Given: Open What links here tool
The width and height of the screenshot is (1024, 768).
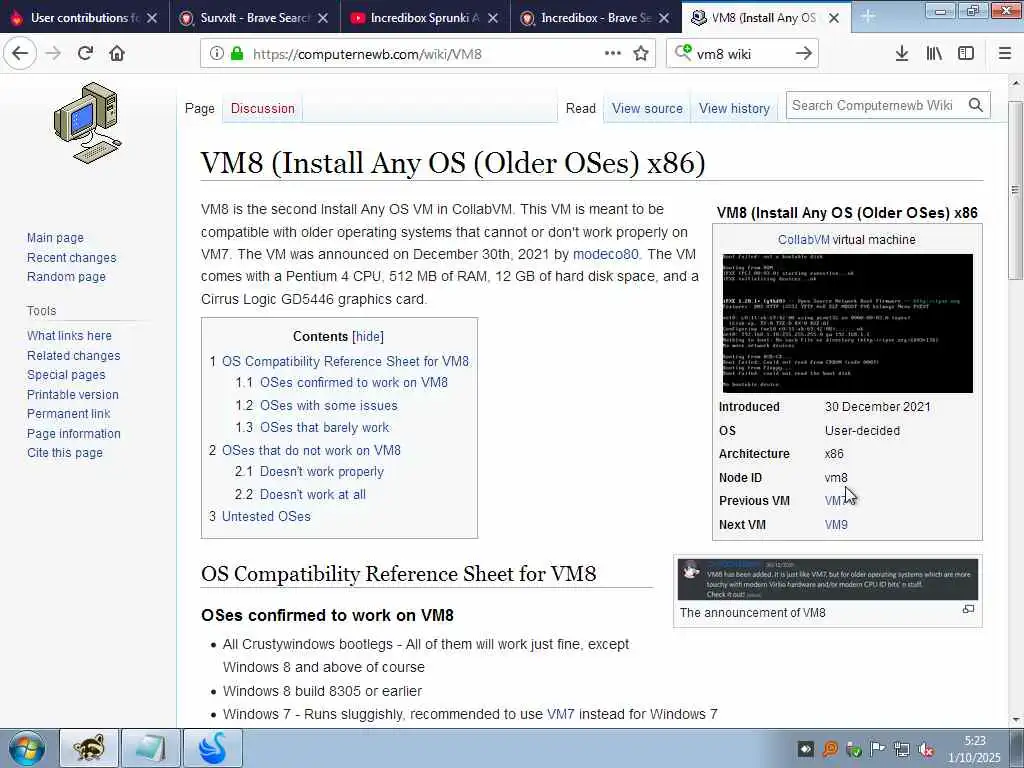Looking at the screenshot, I should click(x=69, y=335).
